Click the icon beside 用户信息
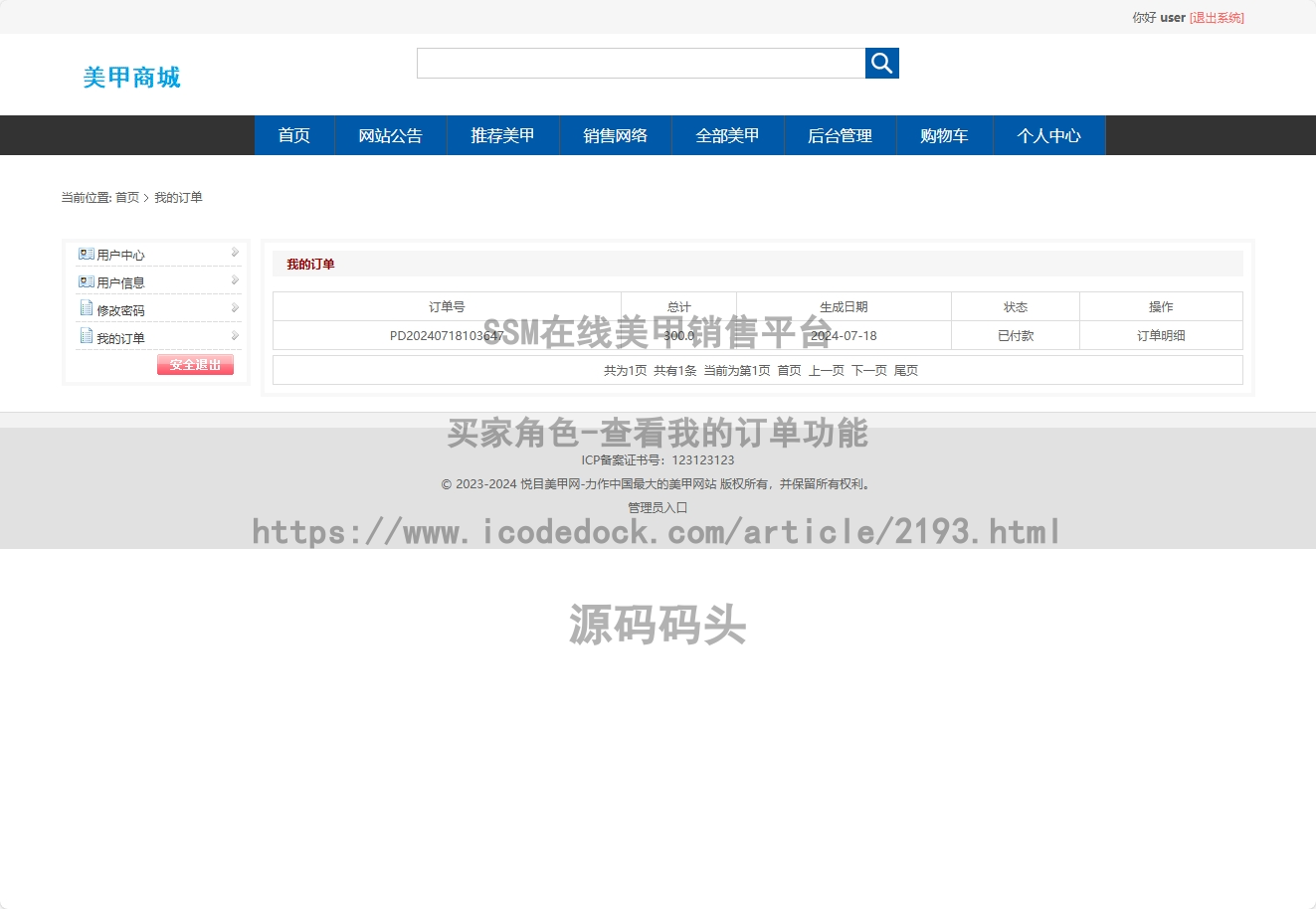The width and height of the screenshot is (1316, 909). pyautogui.click(x=87, y=281)
